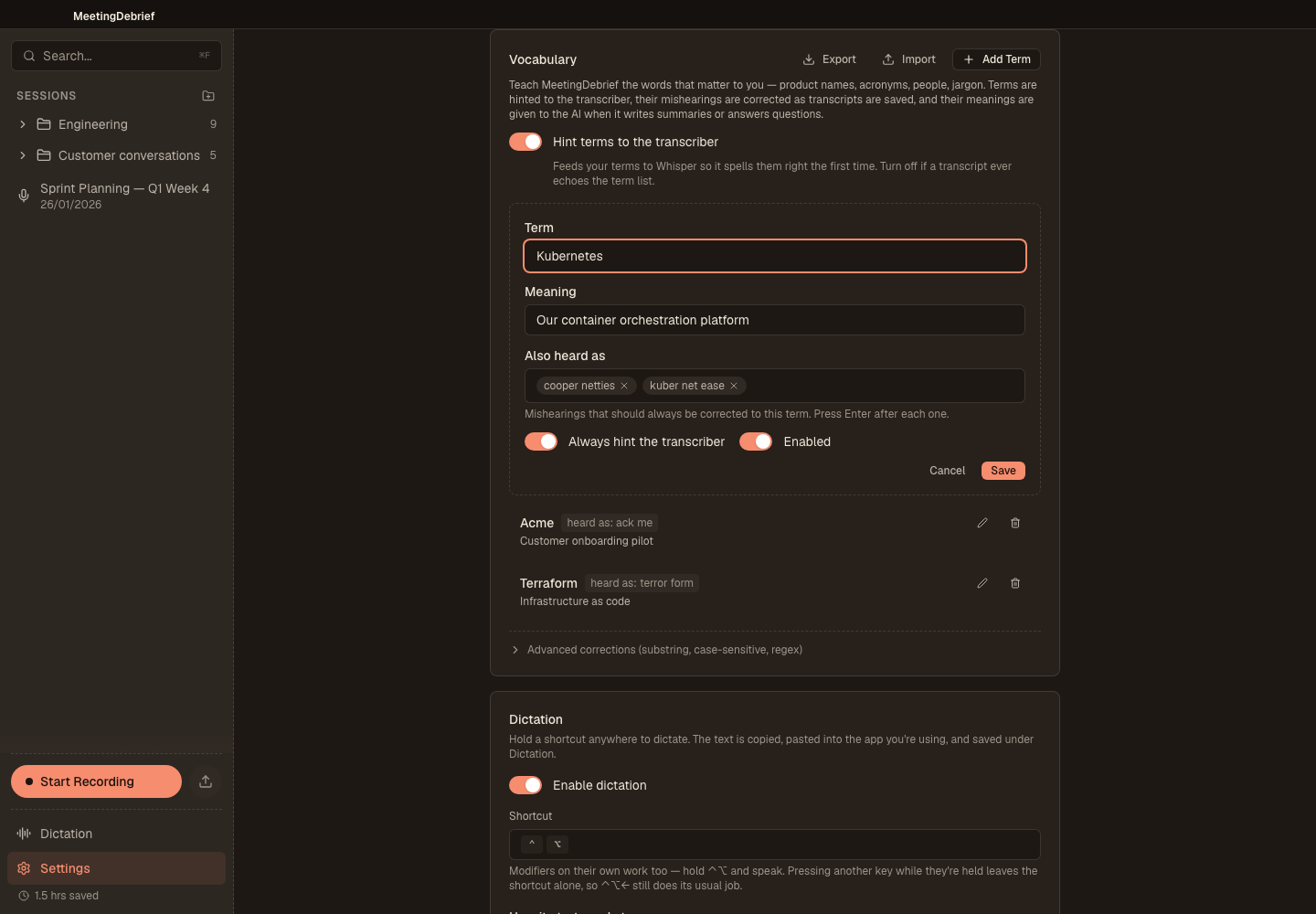Image resolution: width=1316 pixels, height=914 pixels.
Task: Click 'Infrastructure as code' description
Action: [x=575, y=601]
